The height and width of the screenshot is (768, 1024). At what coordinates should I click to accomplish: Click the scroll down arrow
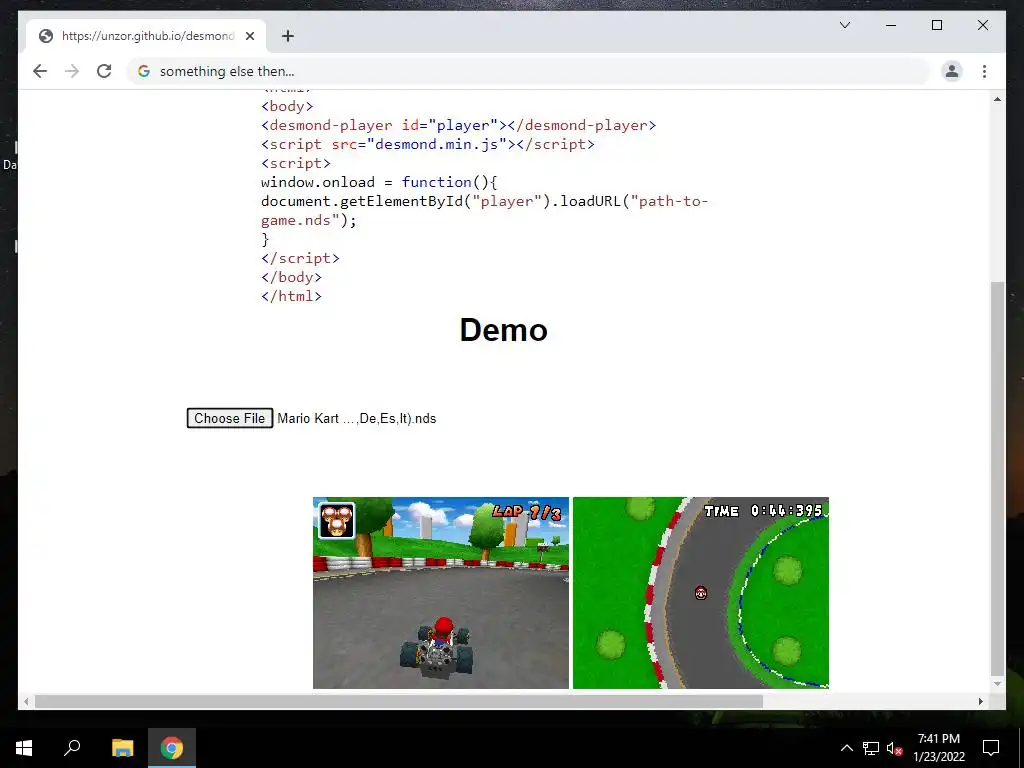coord(997,684)
